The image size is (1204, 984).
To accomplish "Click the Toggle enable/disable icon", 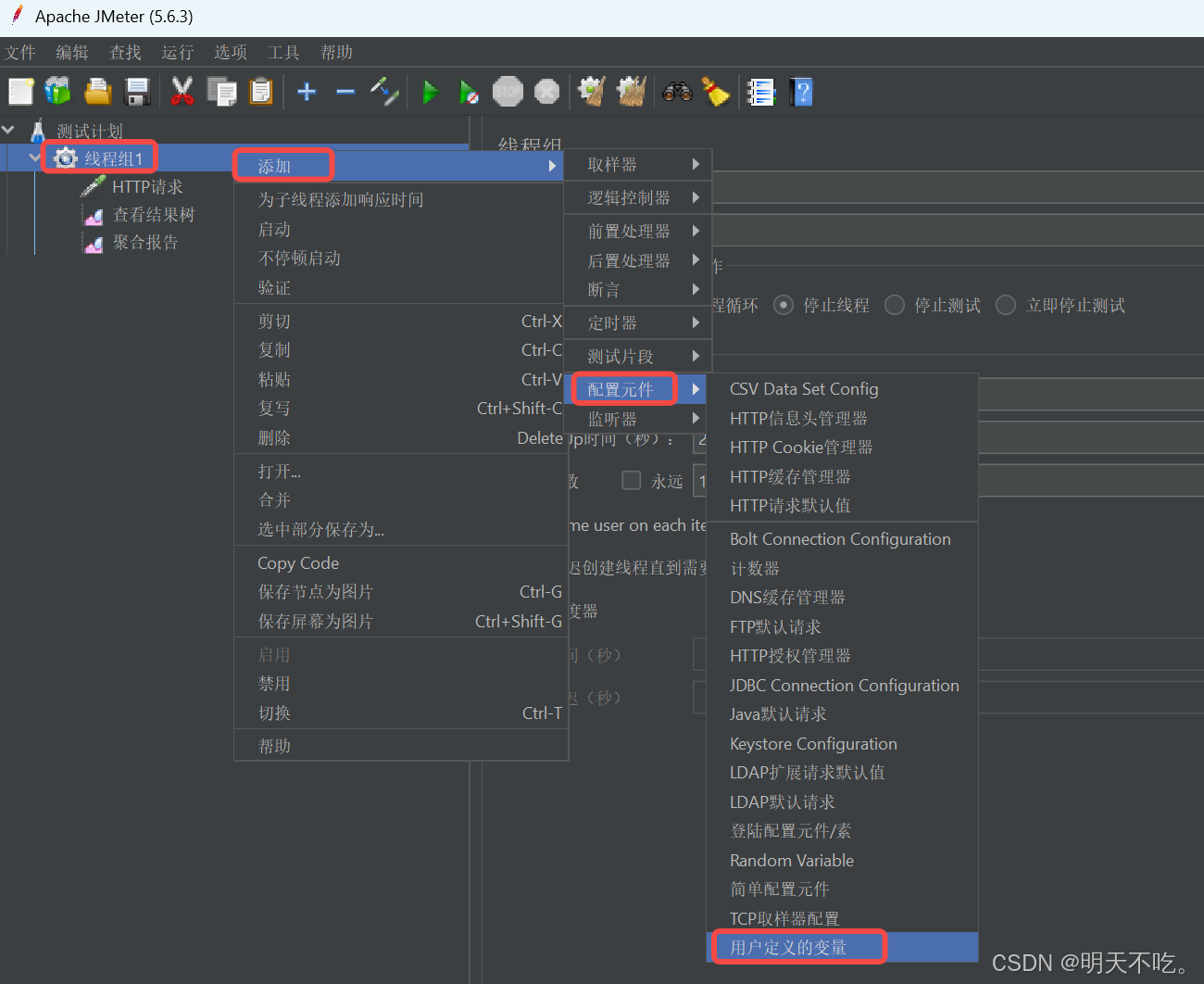I will tap(384, 91).
